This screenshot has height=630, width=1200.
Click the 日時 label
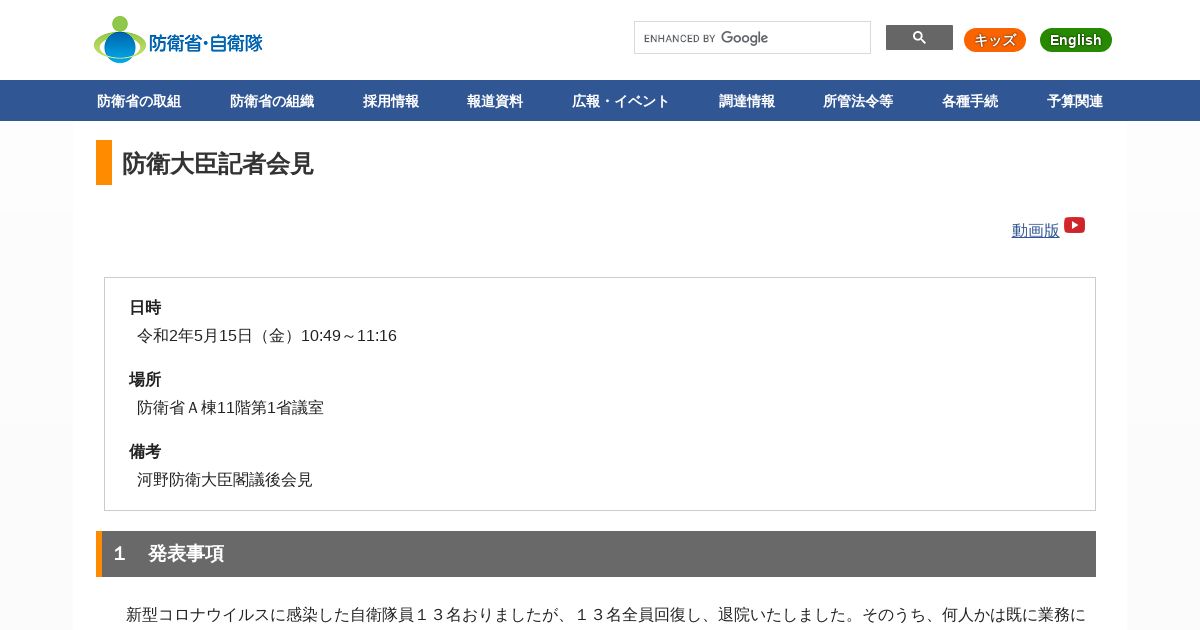click(145, 308)
